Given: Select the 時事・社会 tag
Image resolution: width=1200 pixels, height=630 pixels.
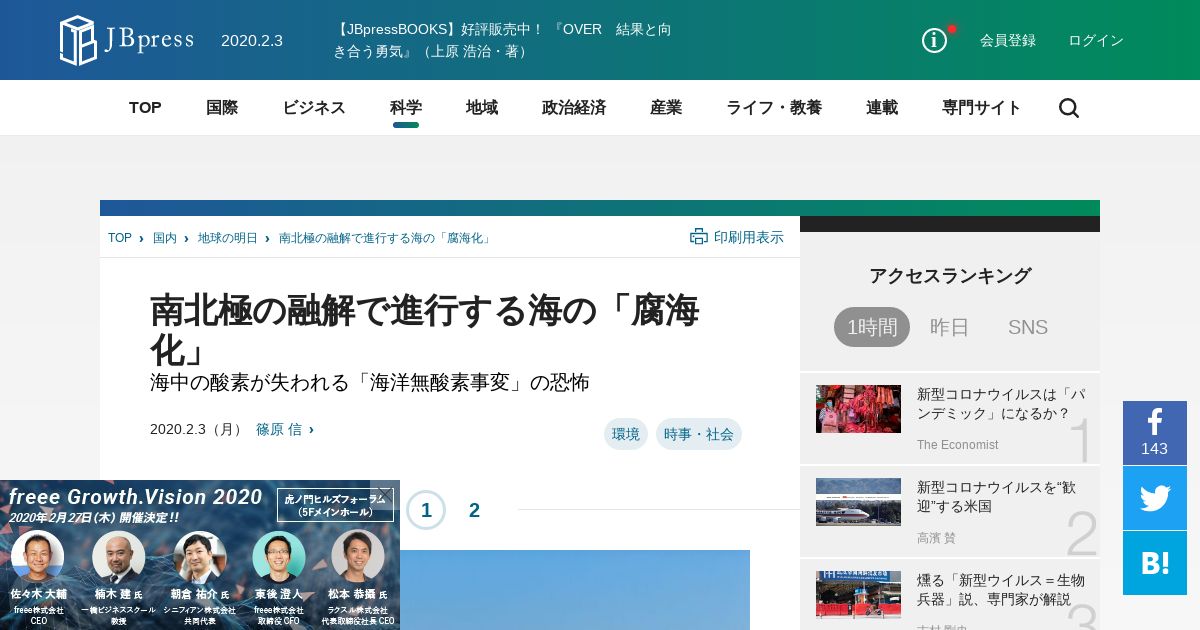Looking at the screenshot, I should tap(699, 434).
